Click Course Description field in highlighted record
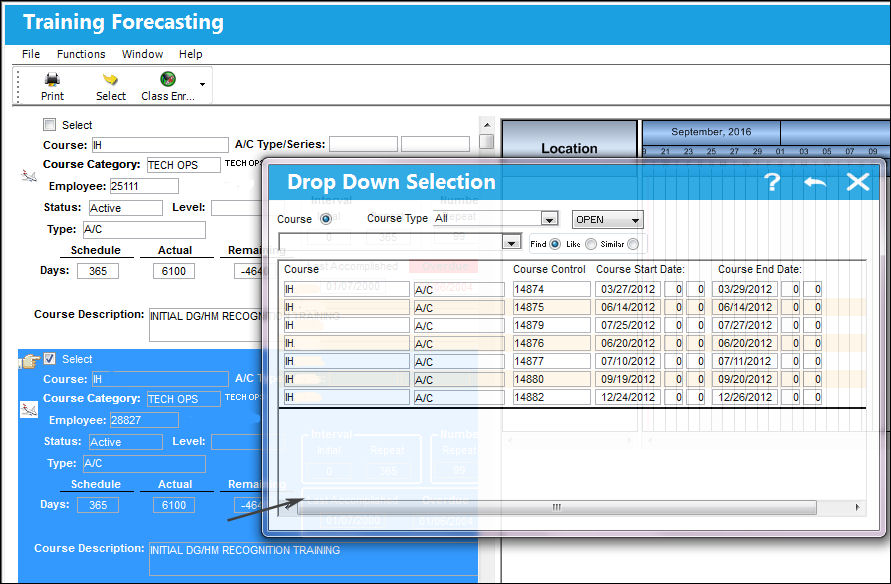The width and height of the screenshot is (891, 584). pyautogui.click(x=313, y=559)
